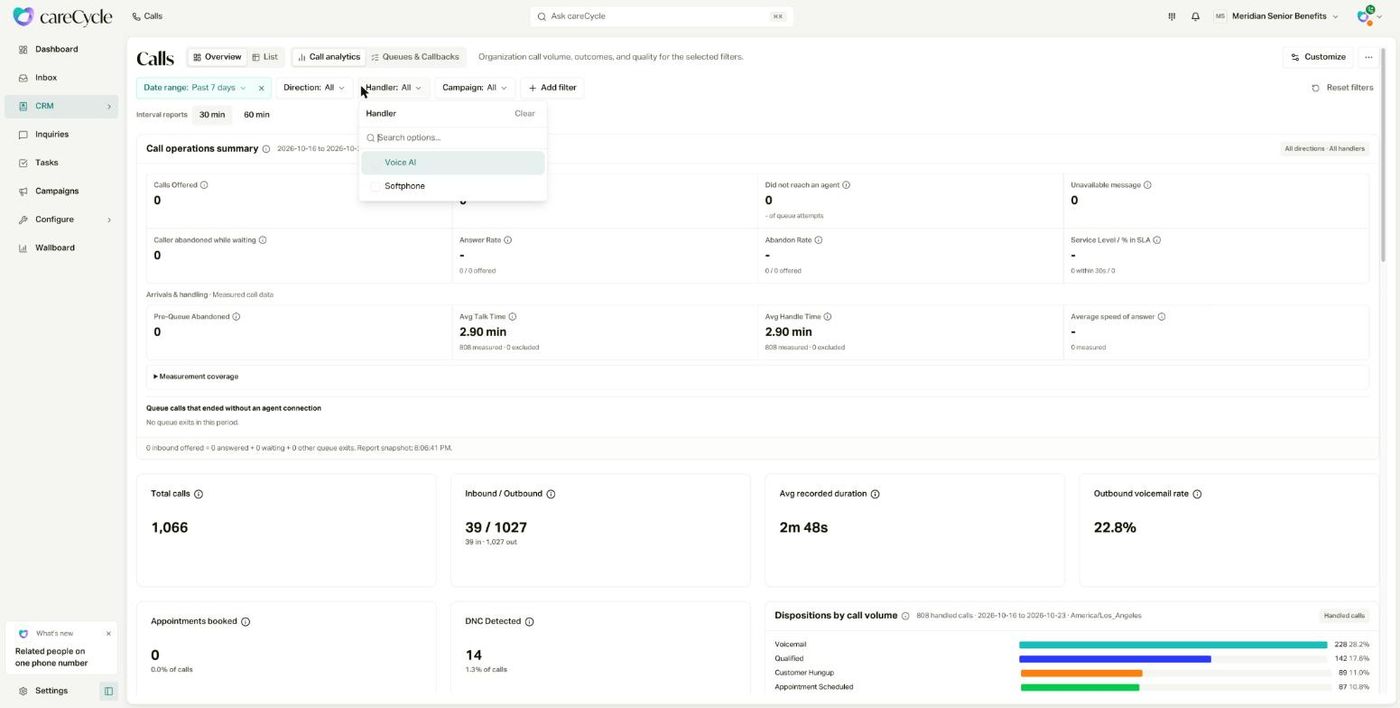Show info for Abandon Rate
The image size is (1400, 708).
(818, 240)
